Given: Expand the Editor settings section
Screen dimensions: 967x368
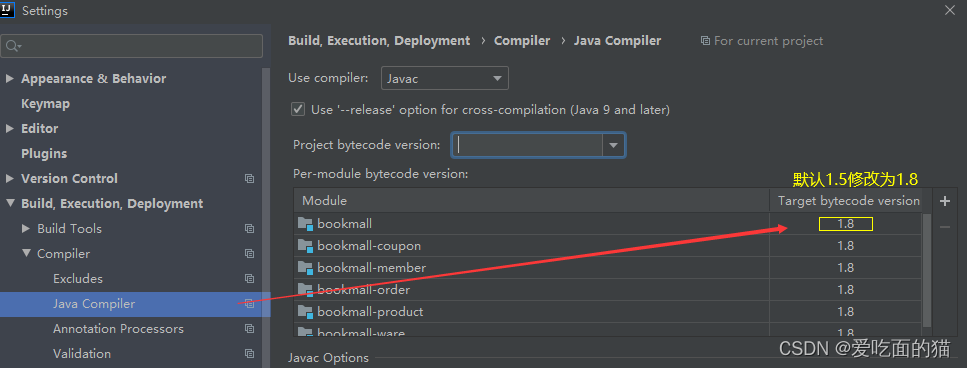Looking at the screenshot, I should pyautogui.click(x=9, y=128).
